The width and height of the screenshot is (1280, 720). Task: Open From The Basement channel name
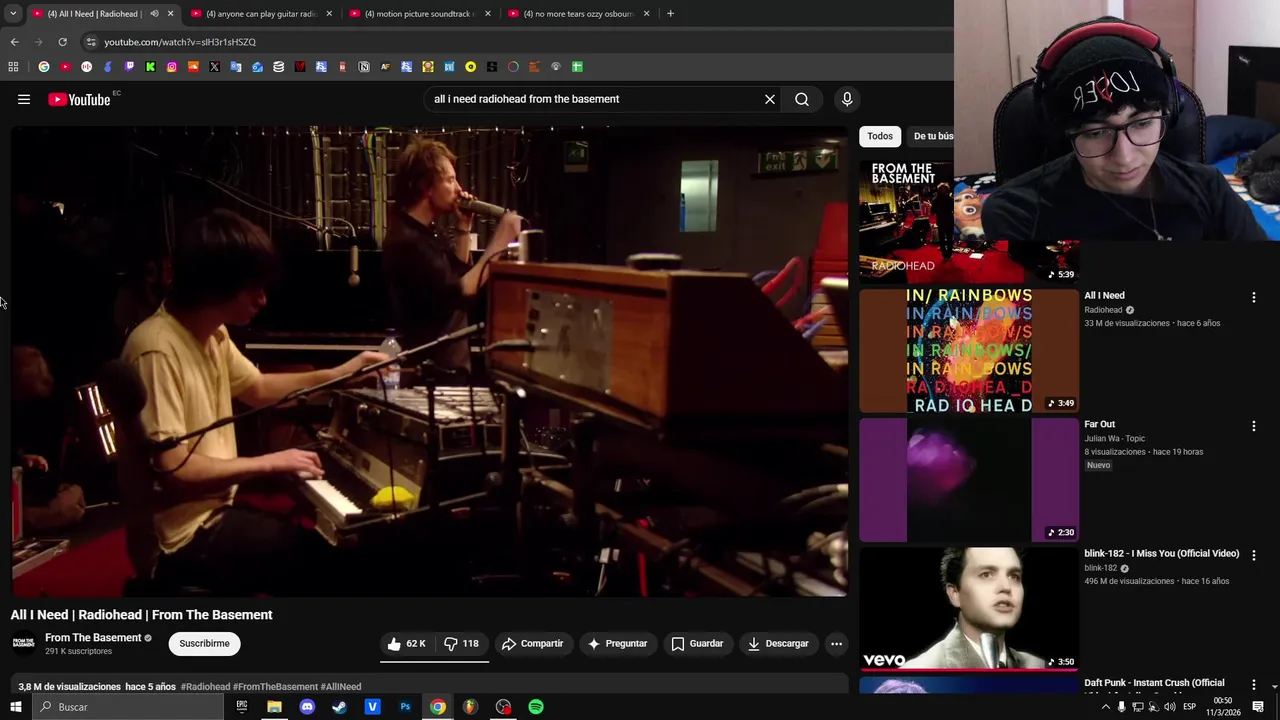[x=93, y=638]
